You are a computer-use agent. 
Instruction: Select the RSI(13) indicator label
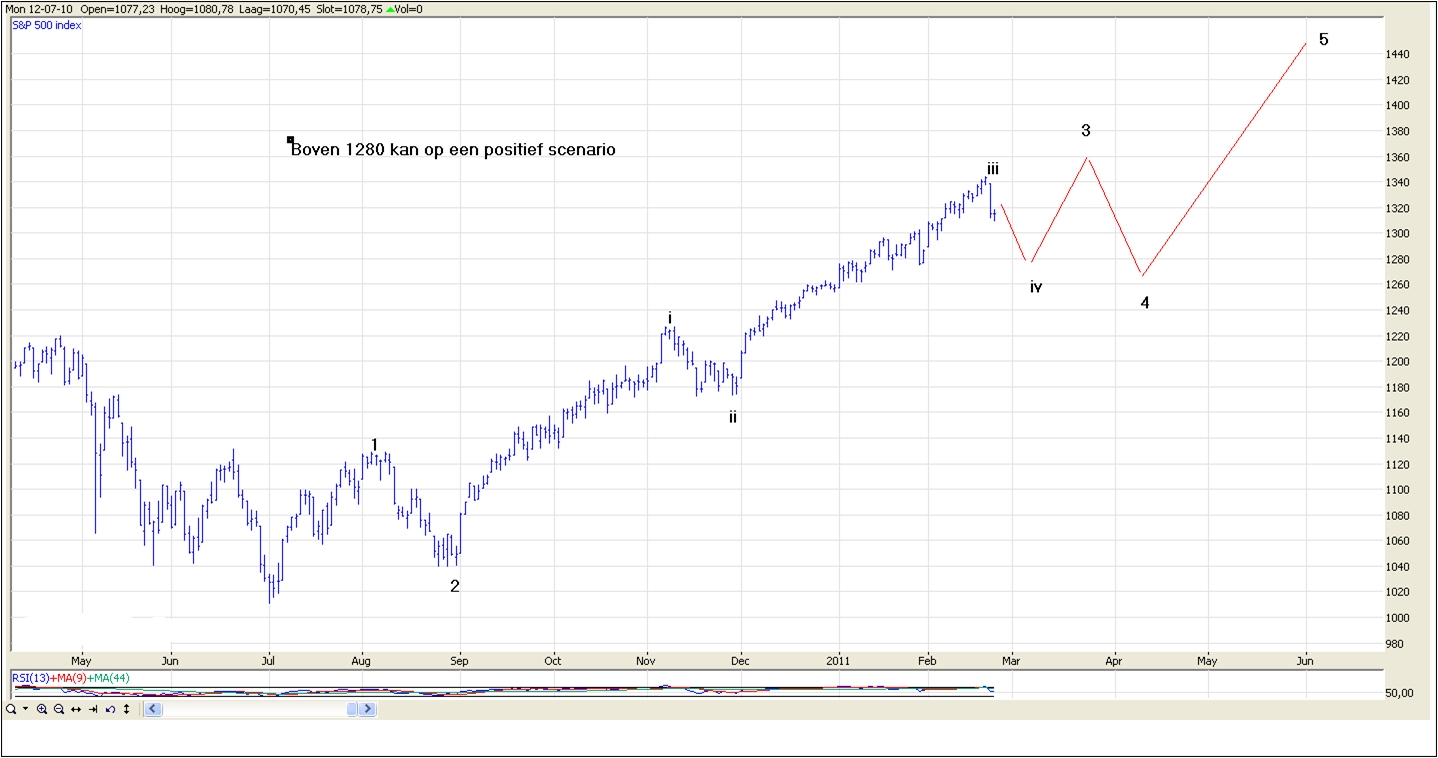point(30,678)
